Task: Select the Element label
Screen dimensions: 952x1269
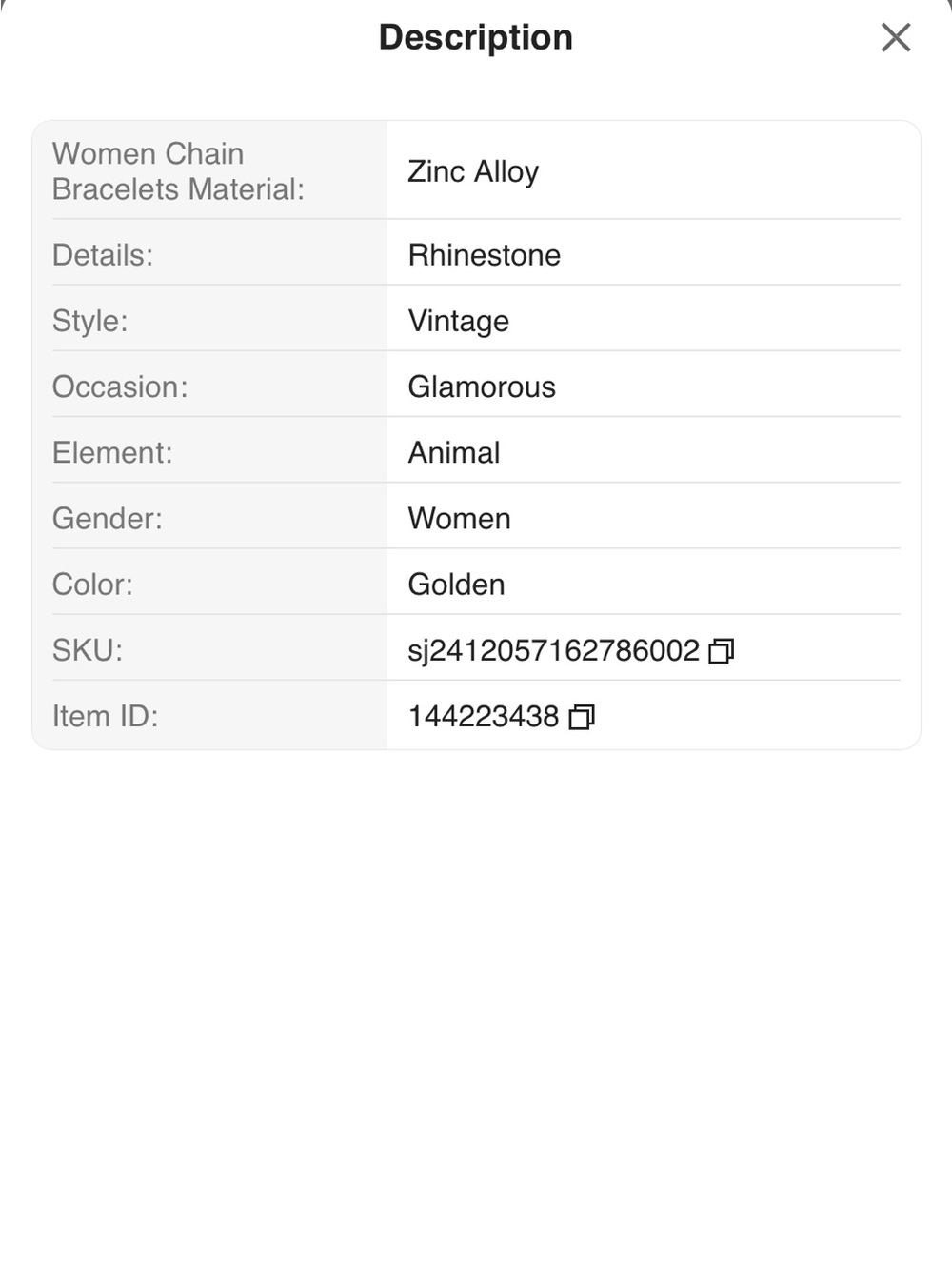Action: tap(112, 452)
